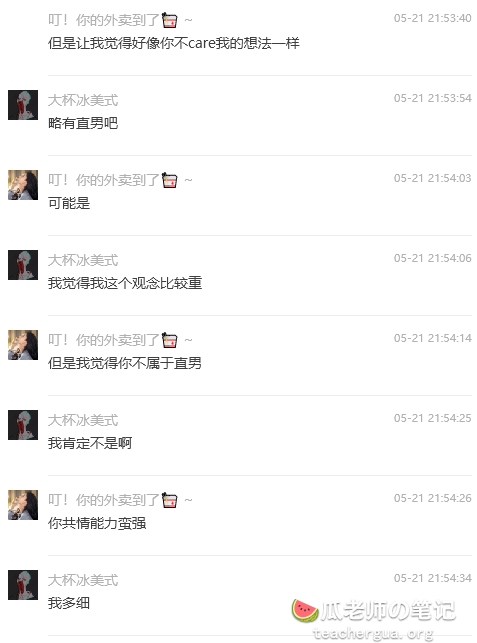Click takeout emoji in nickname above 可能是
The height and width of the screenshot is (643, 477).
(x=169, y=180)
